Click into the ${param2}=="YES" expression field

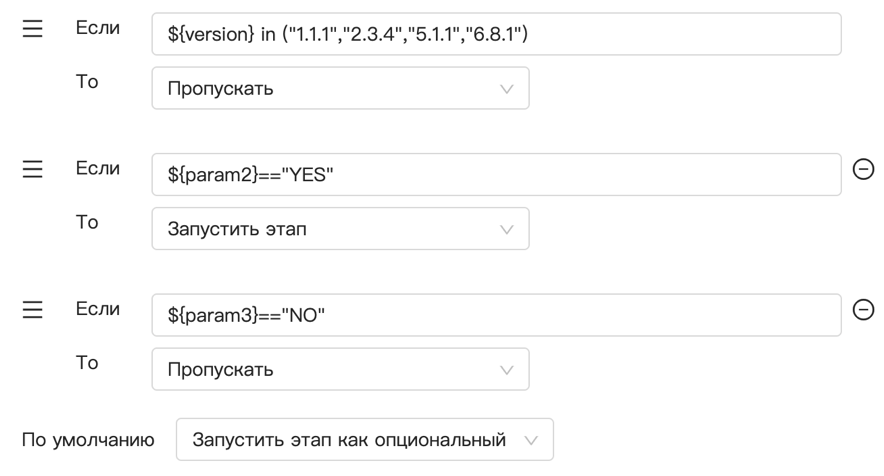[495, 175]
